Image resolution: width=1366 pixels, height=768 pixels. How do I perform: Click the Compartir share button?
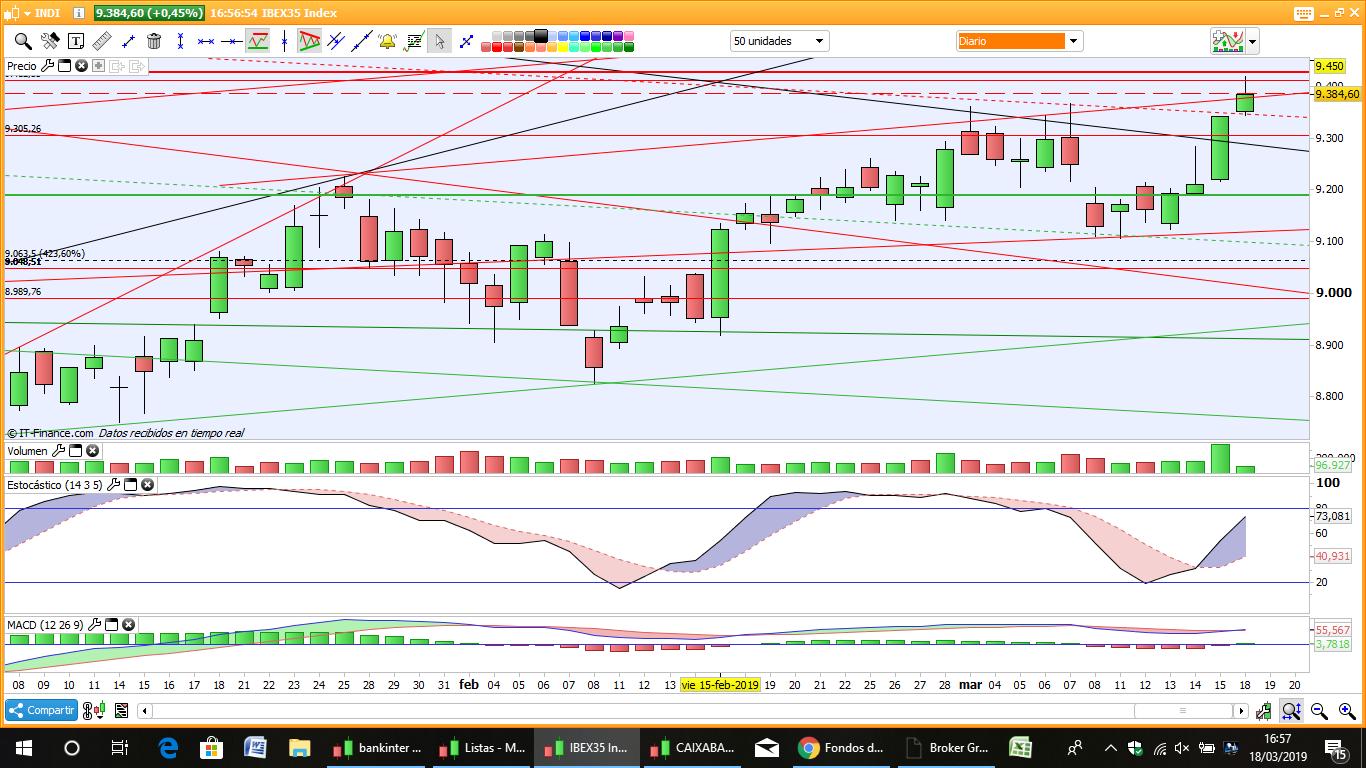click(x=41, y=710)
